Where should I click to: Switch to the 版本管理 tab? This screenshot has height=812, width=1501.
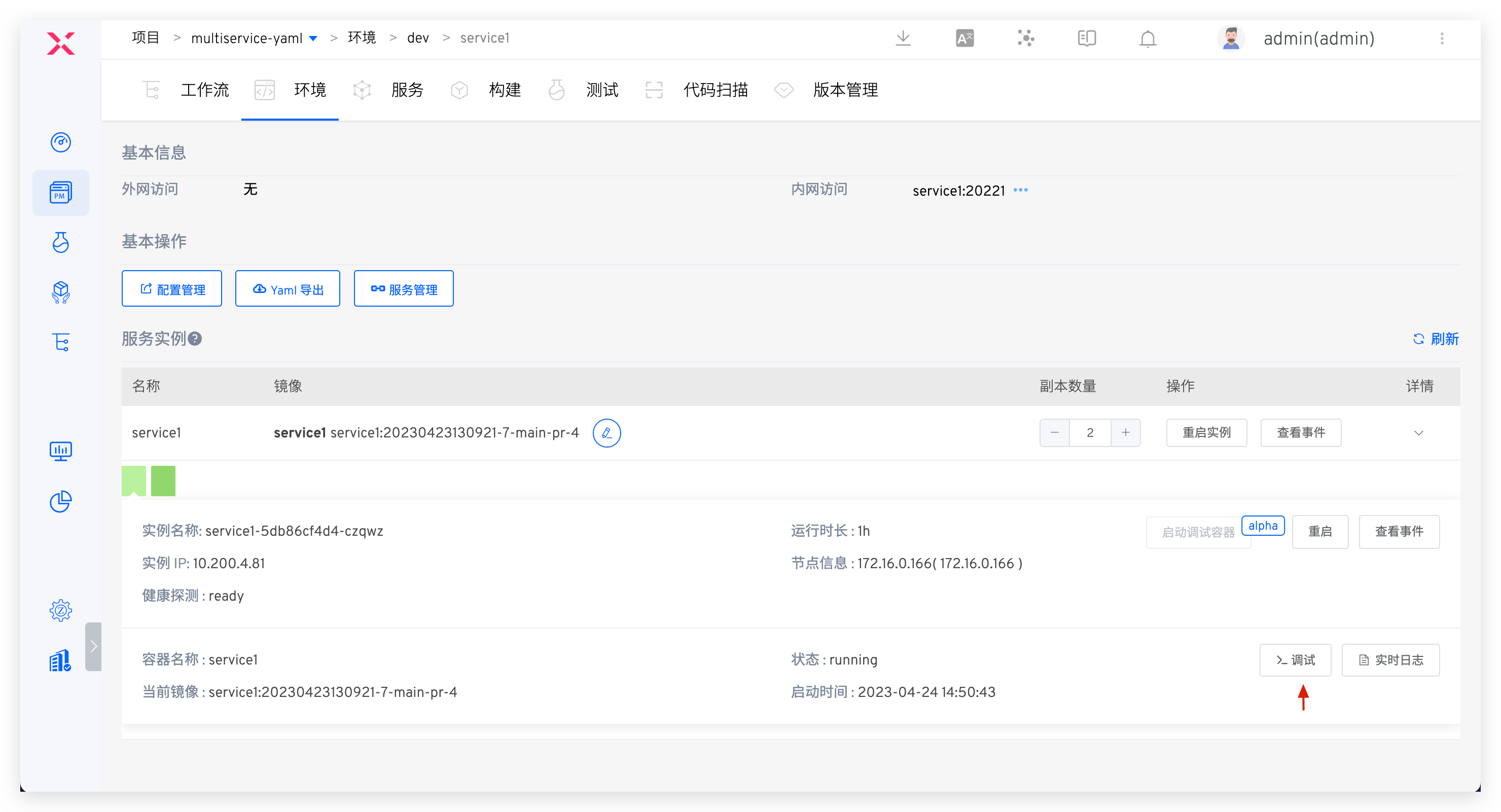click(x=846, y=90)
